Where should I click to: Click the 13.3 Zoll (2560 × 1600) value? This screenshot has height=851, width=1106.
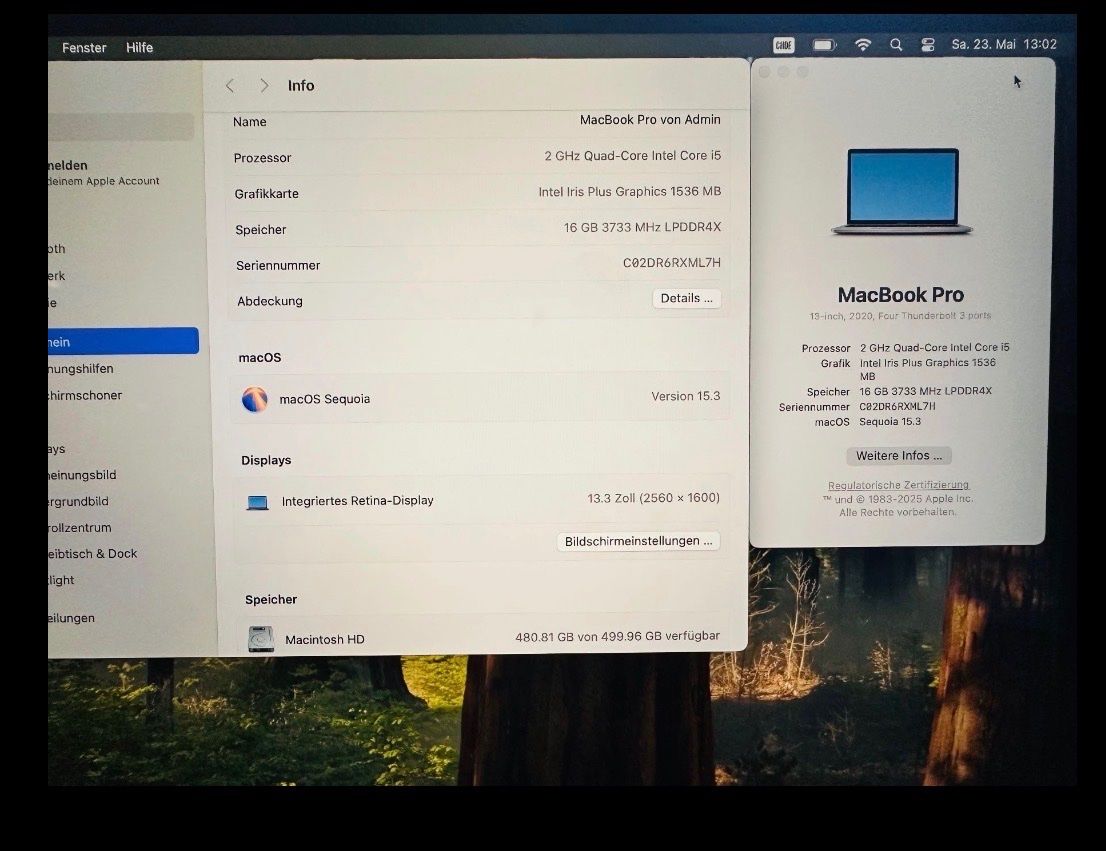click(x=653, y=497)
